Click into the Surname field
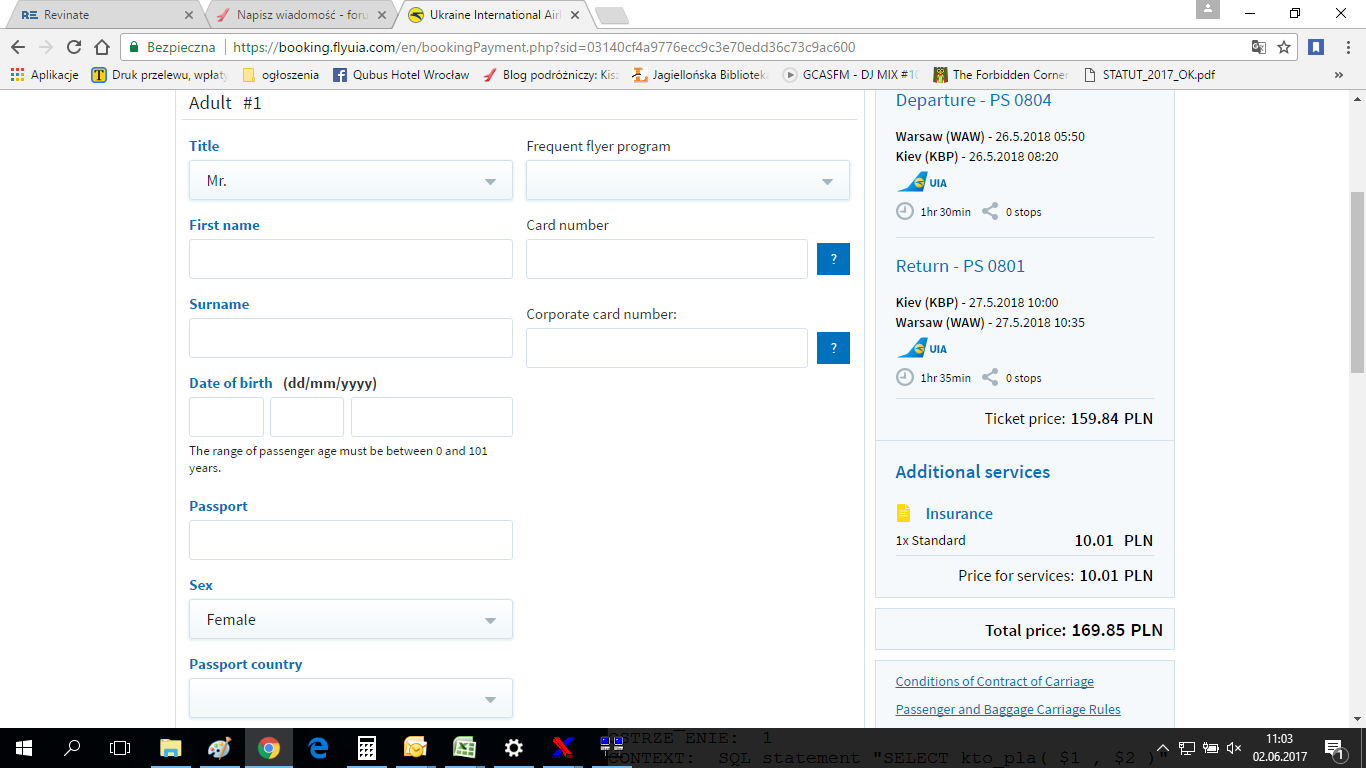This screenshot has width=1366, height=768. coord(351,338)
